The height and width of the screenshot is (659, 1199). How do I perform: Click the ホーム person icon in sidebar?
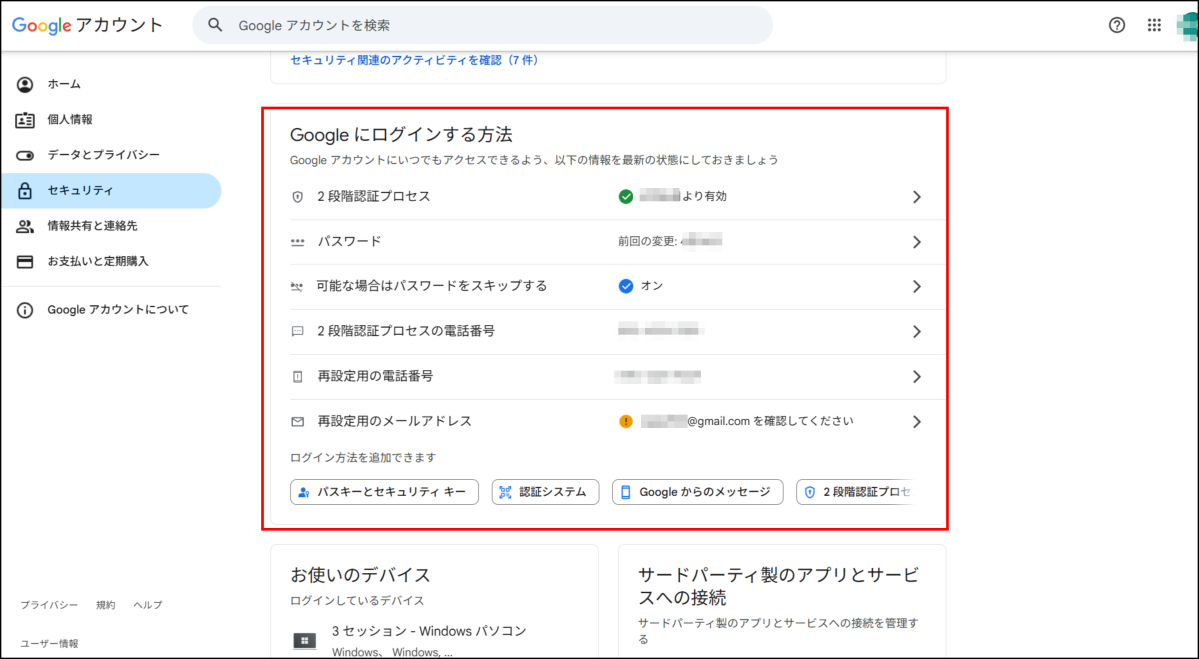click(x=25, y=84)
